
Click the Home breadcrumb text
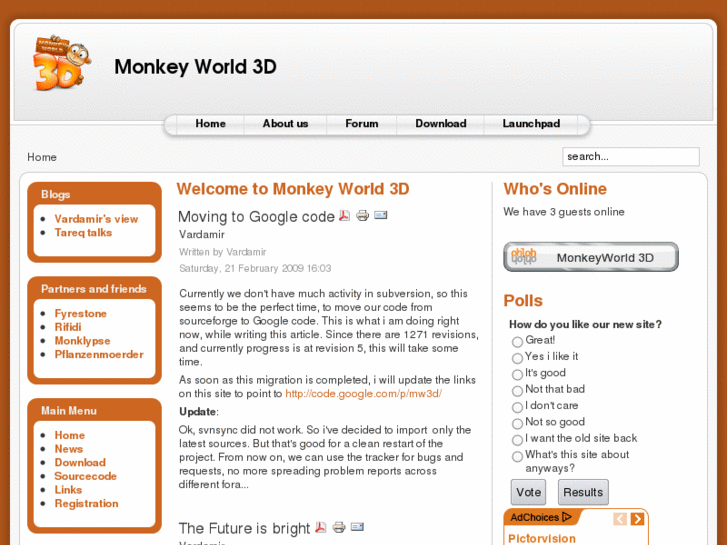click(x=42, y=157)
